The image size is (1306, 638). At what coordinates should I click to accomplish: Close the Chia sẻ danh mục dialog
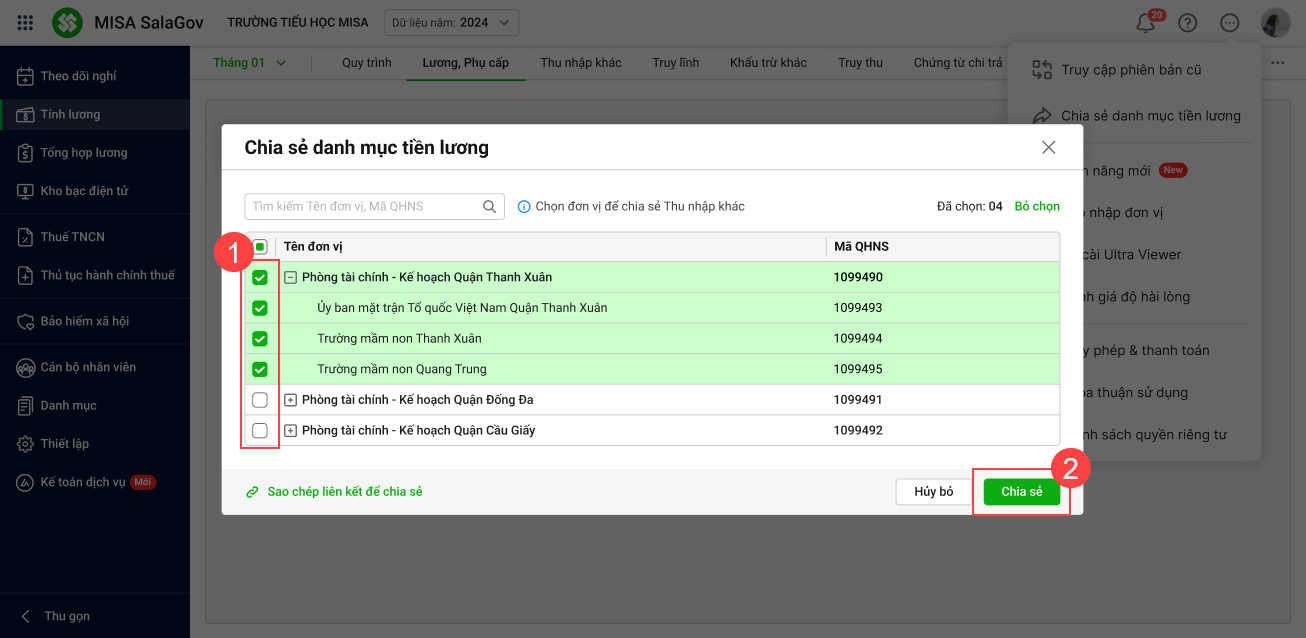pos(1048,148)
